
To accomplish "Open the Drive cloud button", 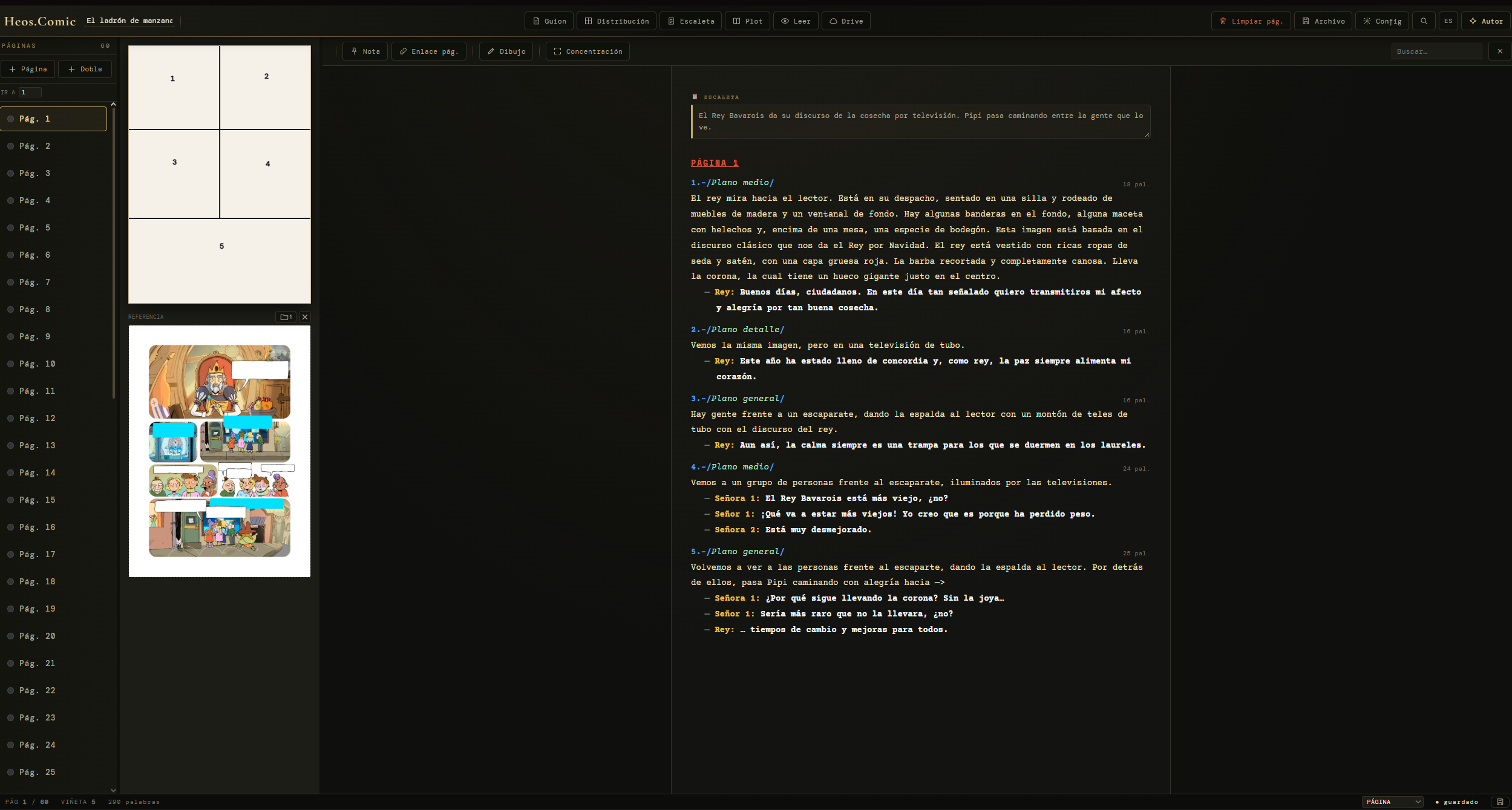I will 846,21.
